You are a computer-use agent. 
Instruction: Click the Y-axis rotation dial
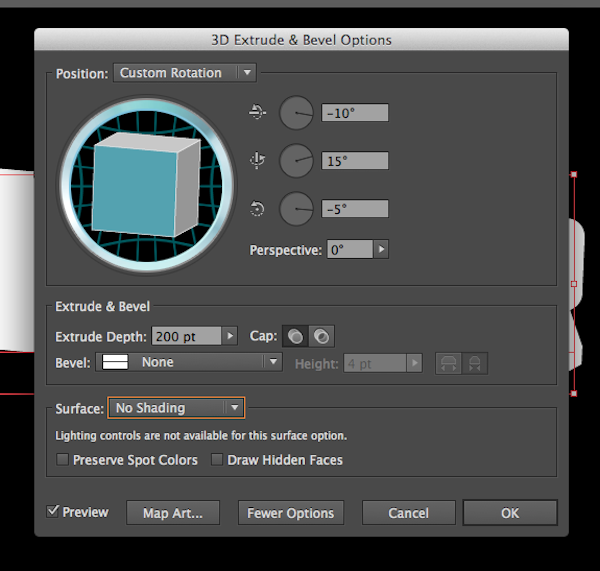[x=295, y=161]
